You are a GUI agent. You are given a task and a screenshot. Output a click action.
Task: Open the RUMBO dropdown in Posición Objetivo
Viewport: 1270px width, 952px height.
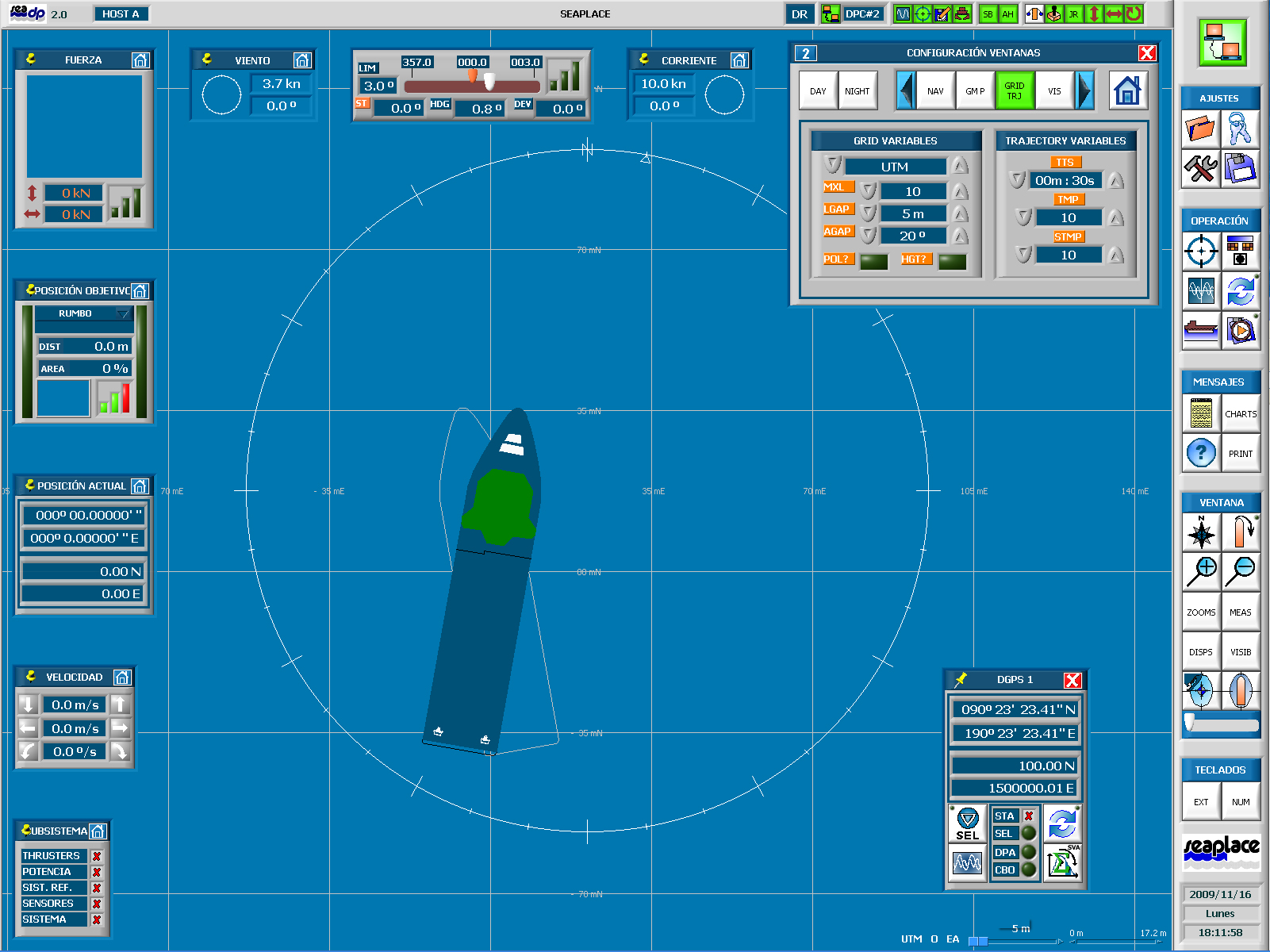(123, 314)
